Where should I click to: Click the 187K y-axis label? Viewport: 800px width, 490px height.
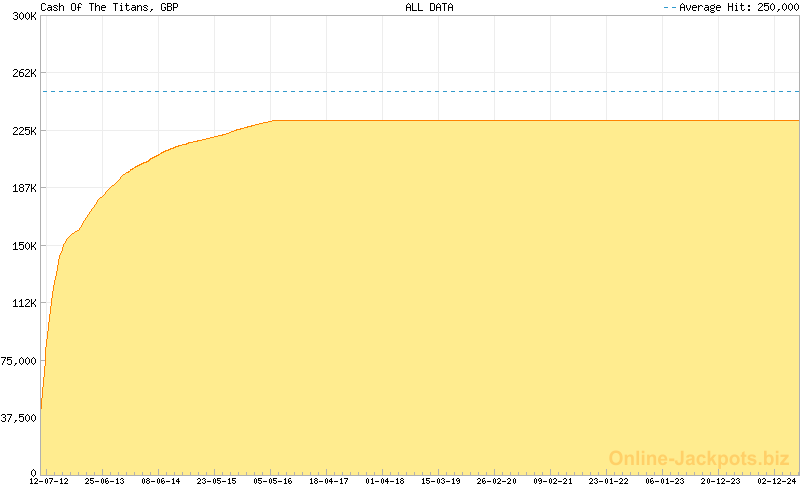pyautogui.click(x=24, y=188)
